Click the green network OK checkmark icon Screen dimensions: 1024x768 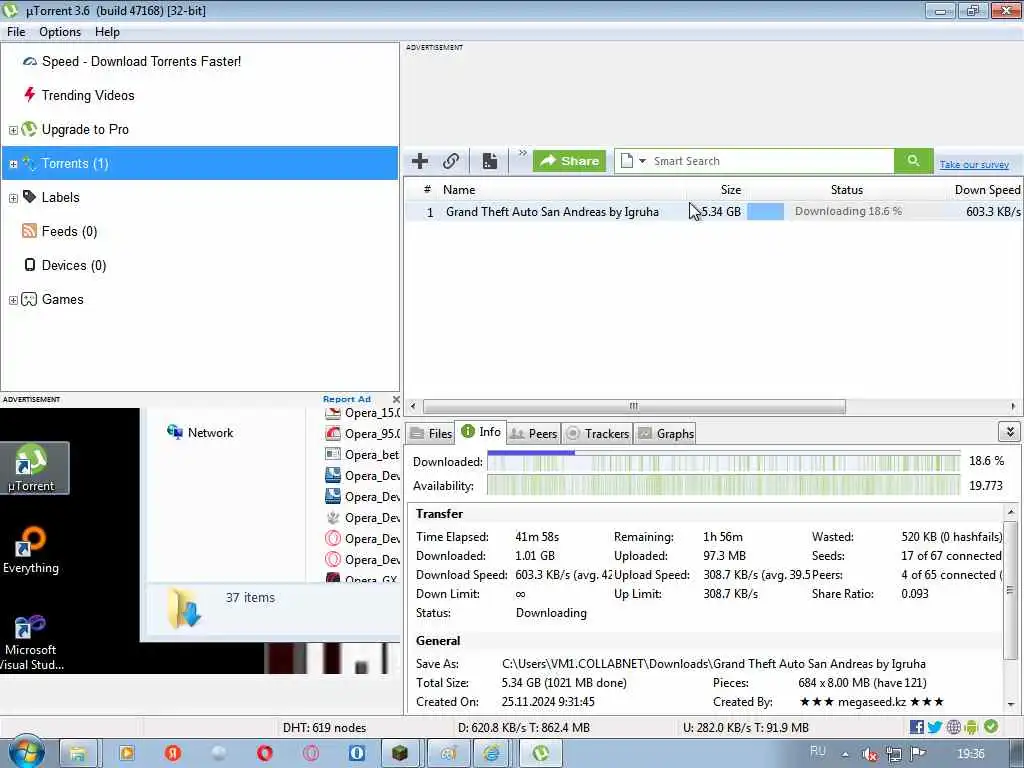(x=991, y=726)
